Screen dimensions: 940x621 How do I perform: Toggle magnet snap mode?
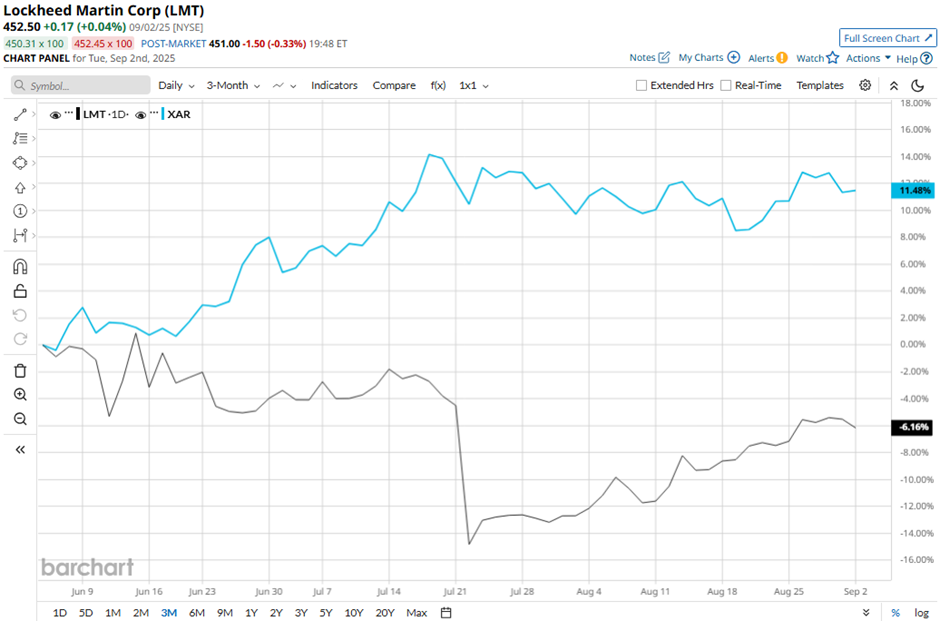(20, 266)
